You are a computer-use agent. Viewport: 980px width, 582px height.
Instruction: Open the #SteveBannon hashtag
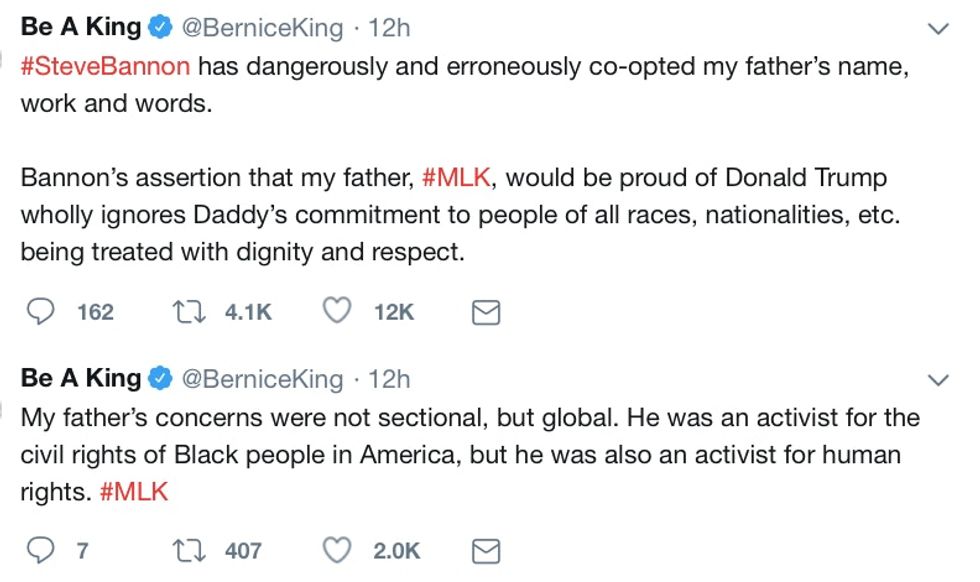(105, 67)
